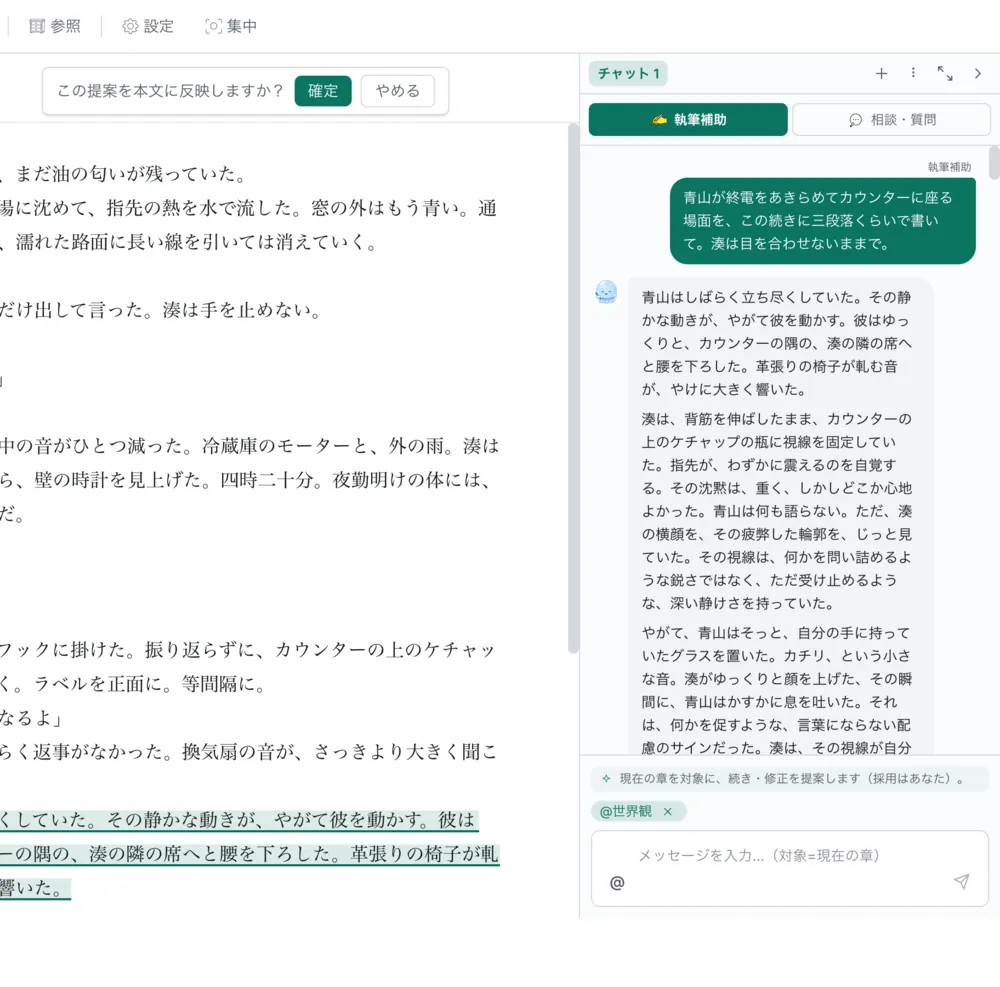1000x987 pixels.
Task: Switch to 相談・質問 consultation mode
Action: (x=892, y=119)
